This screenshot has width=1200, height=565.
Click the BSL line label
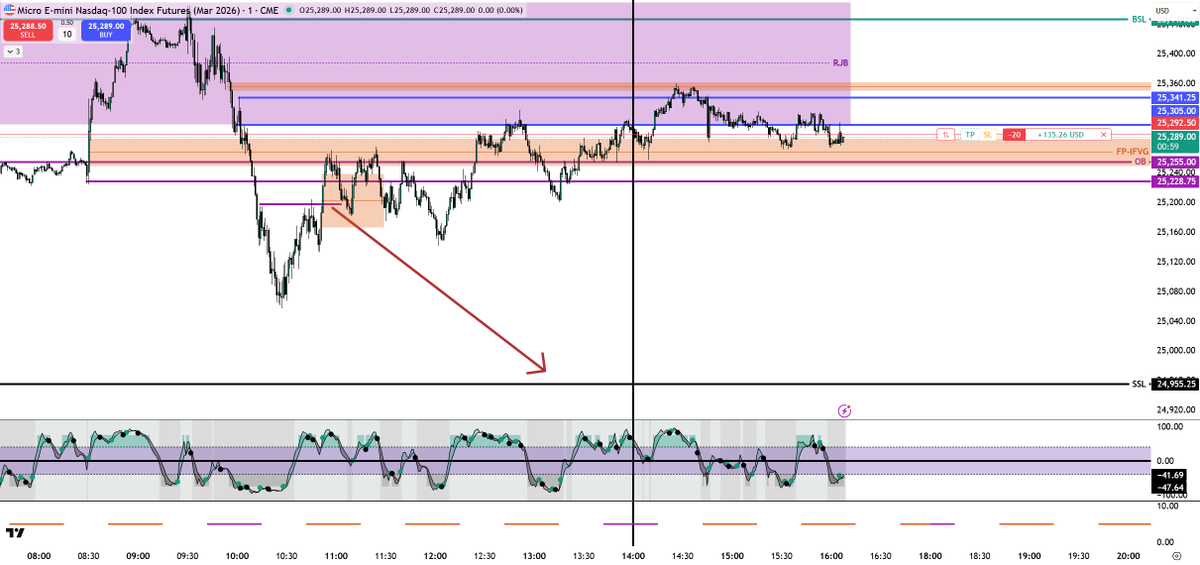1139,19
